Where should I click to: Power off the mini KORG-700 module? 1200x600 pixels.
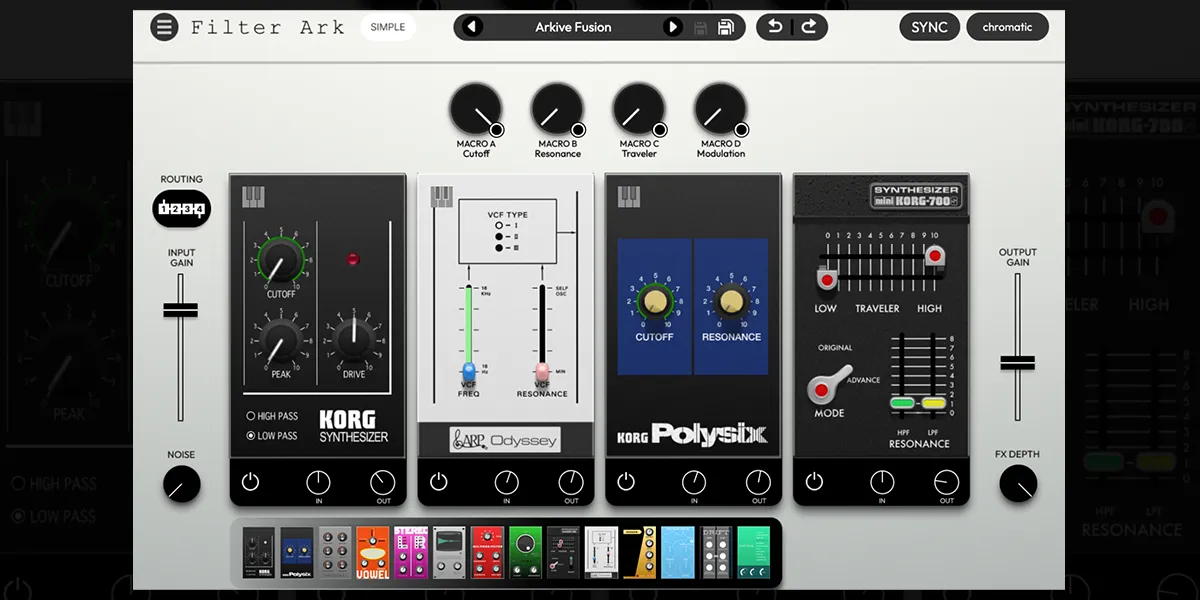click(x=814, y=481)
